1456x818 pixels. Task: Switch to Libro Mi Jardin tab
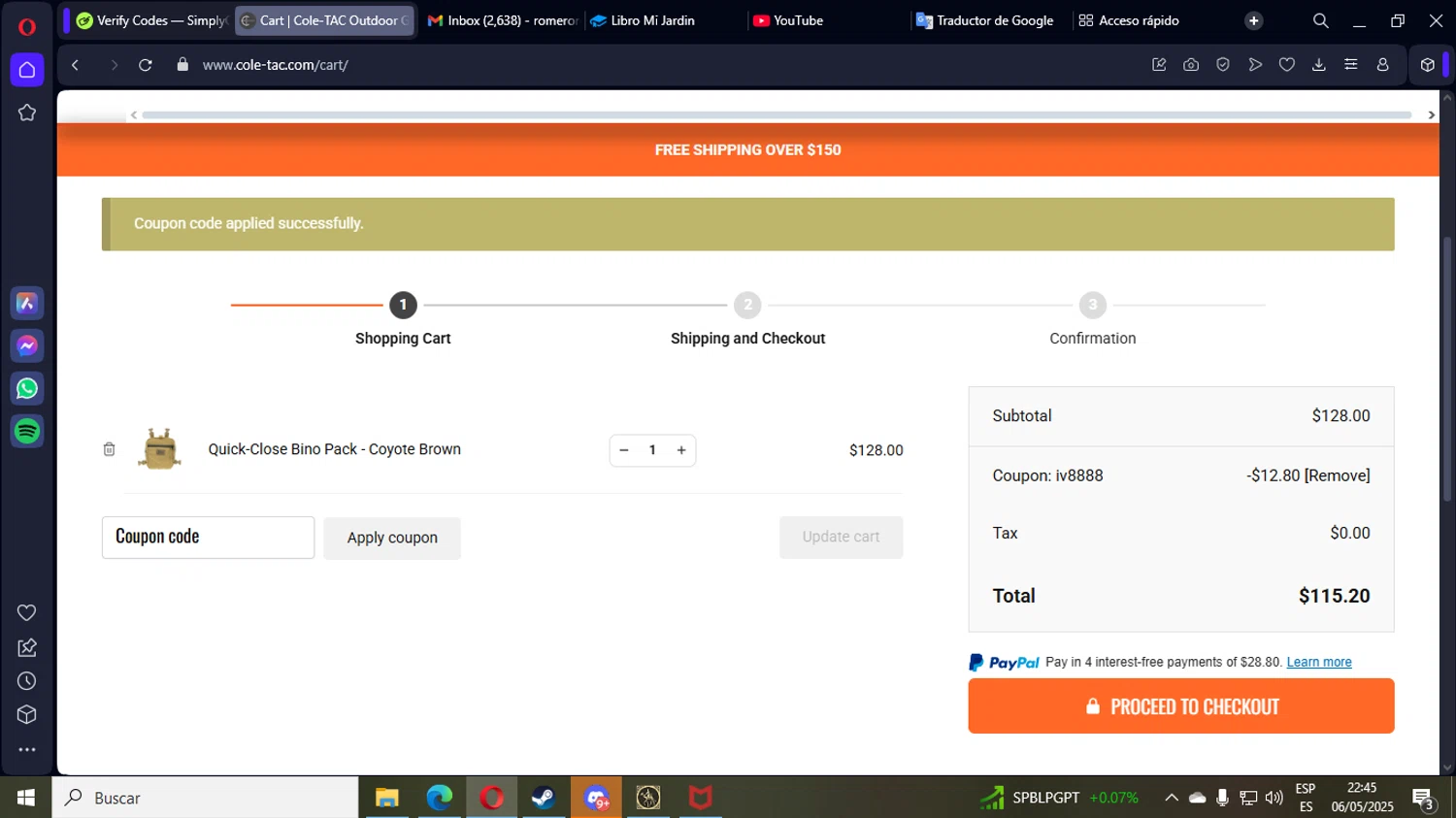pos(665,20)
